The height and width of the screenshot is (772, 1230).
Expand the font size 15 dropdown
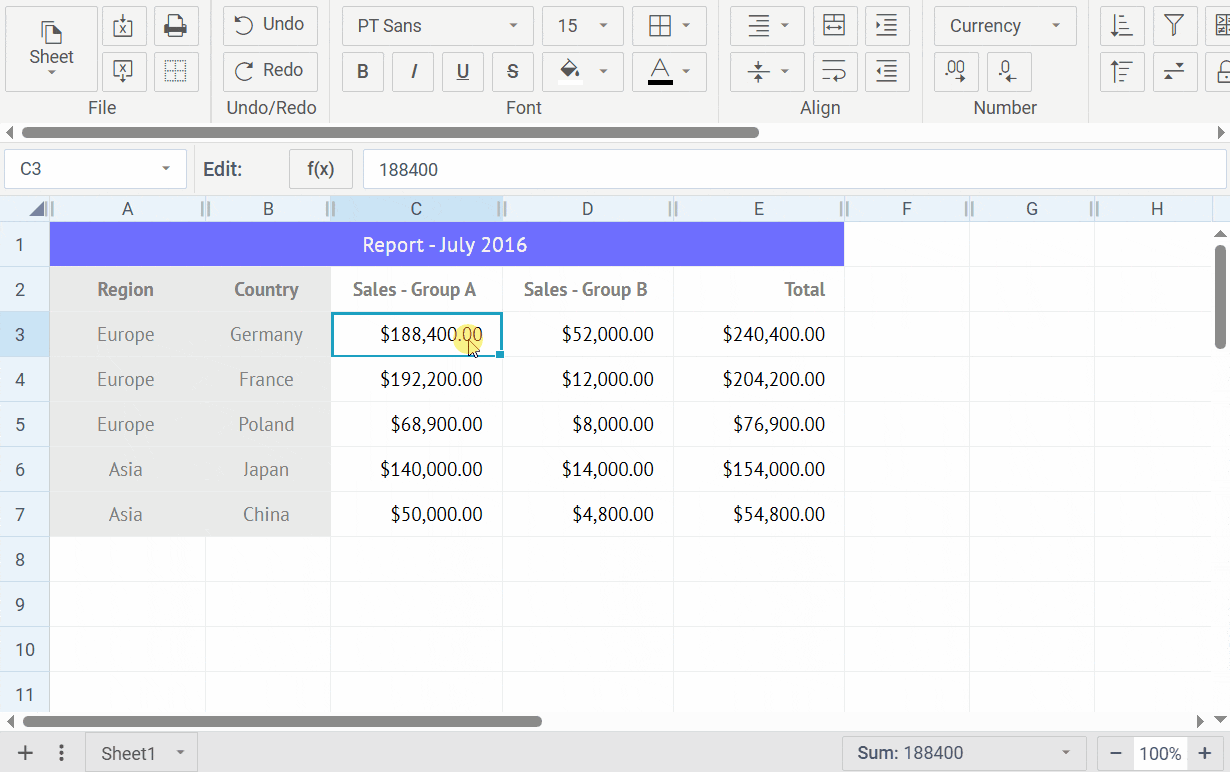(582, 26)
